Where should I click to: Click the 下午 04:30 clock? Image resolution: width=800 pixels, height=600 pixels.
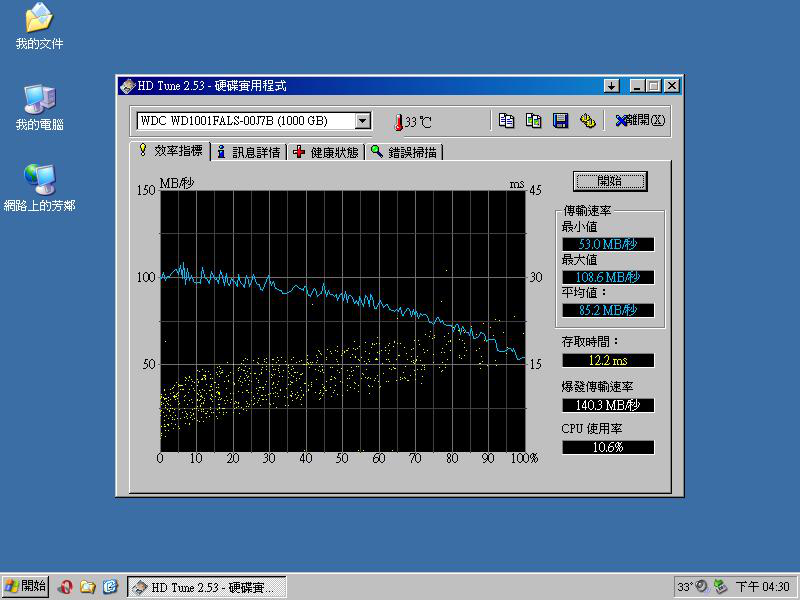point(762,587)
